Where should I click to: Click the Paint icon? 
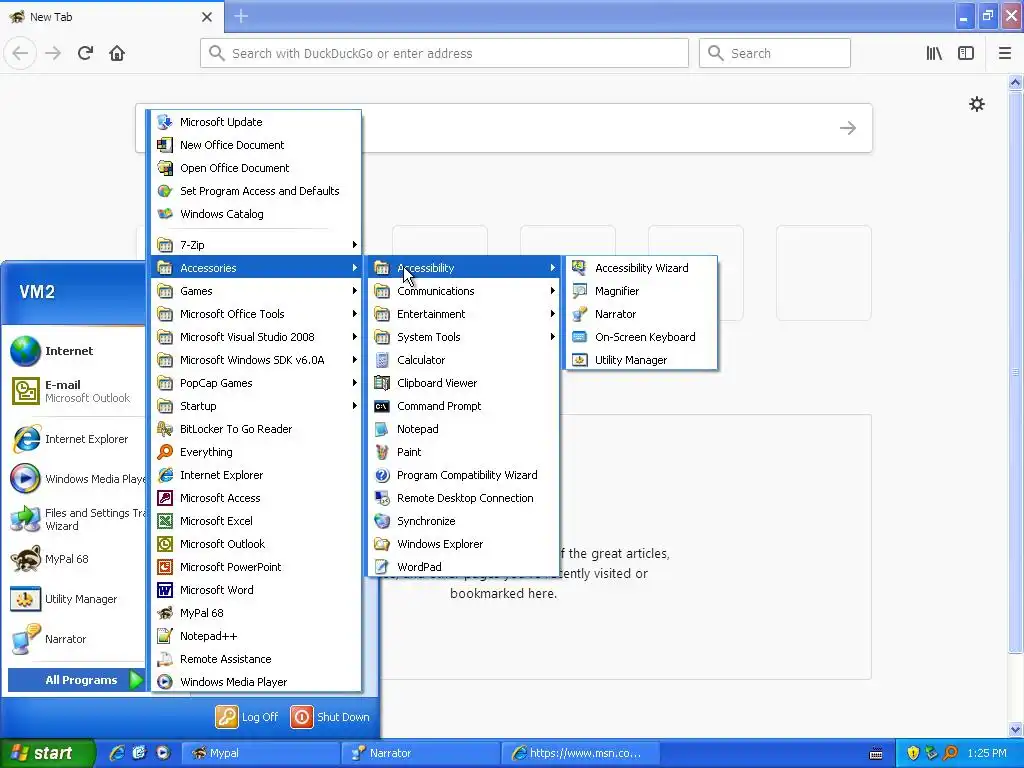382,452
